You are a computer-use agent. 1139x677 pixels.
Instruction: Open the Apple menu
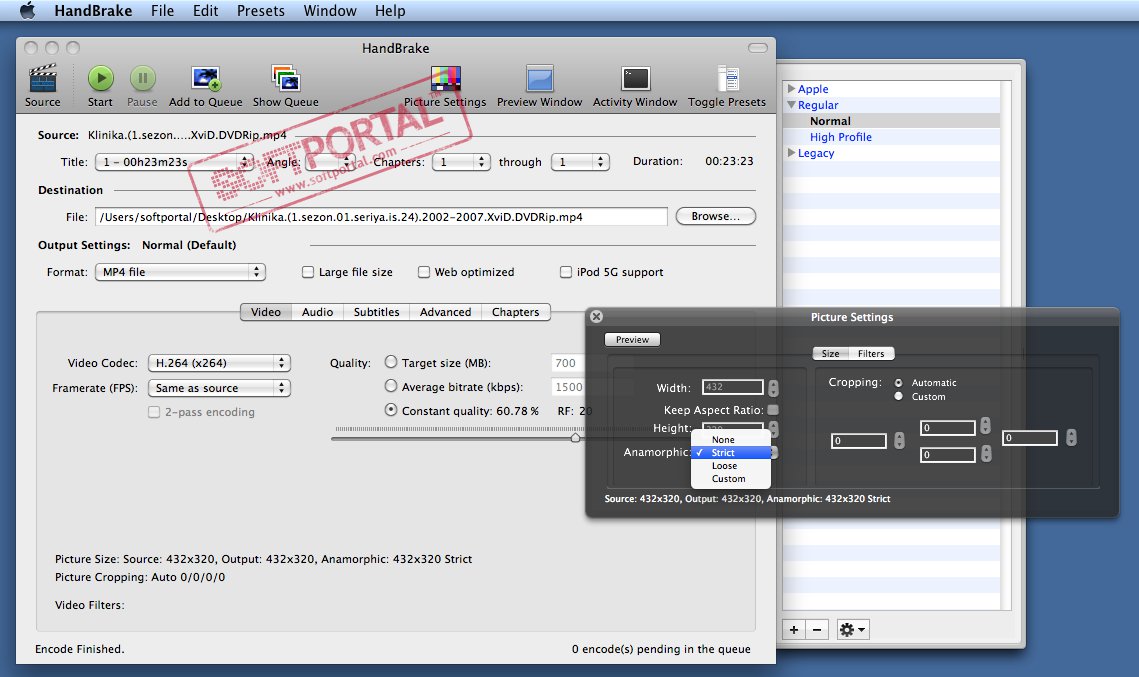click(x=27, y=11)
